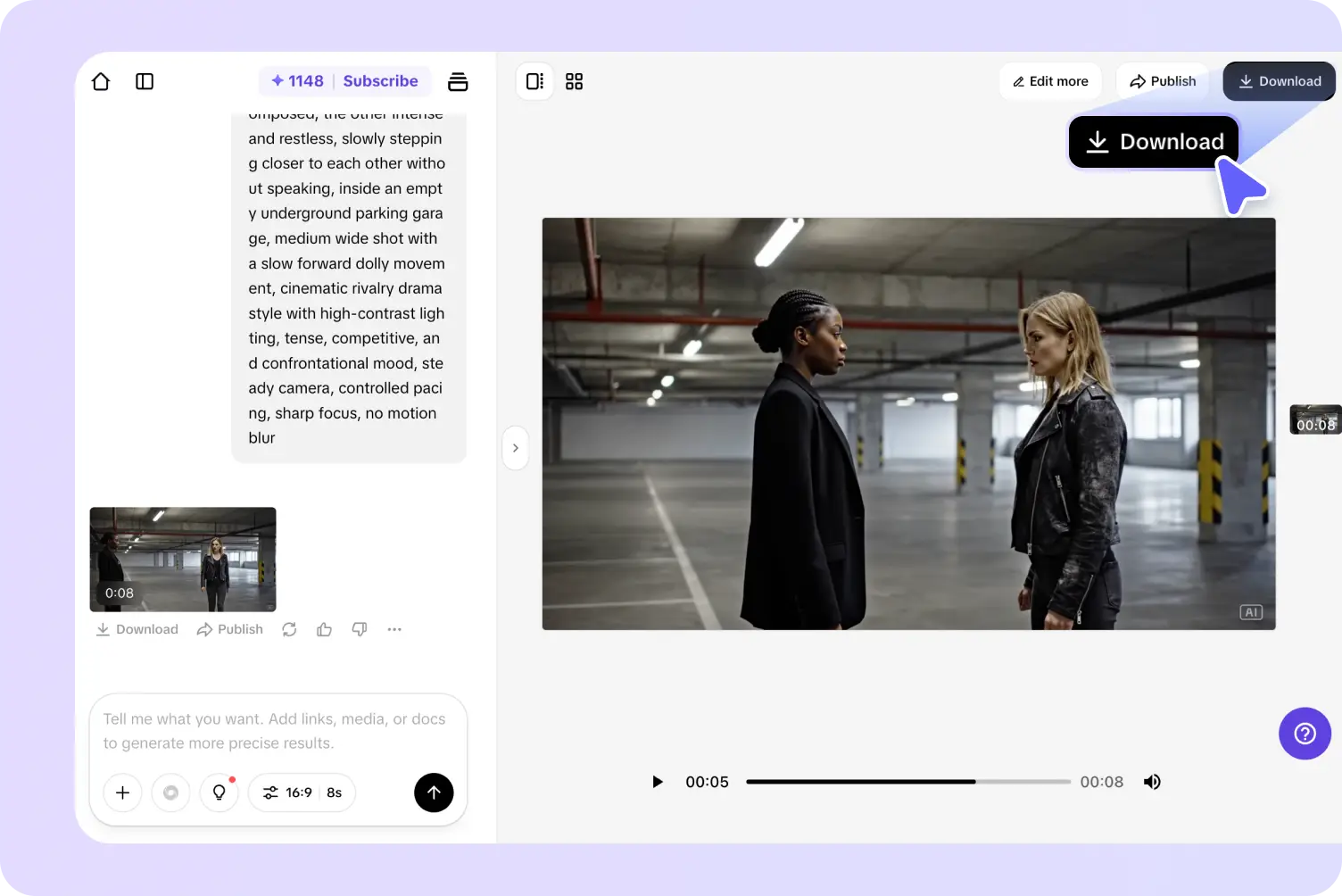Click the Edit more button
The height and width of the screenshot is (896, 1342).
coord(1050,81)
